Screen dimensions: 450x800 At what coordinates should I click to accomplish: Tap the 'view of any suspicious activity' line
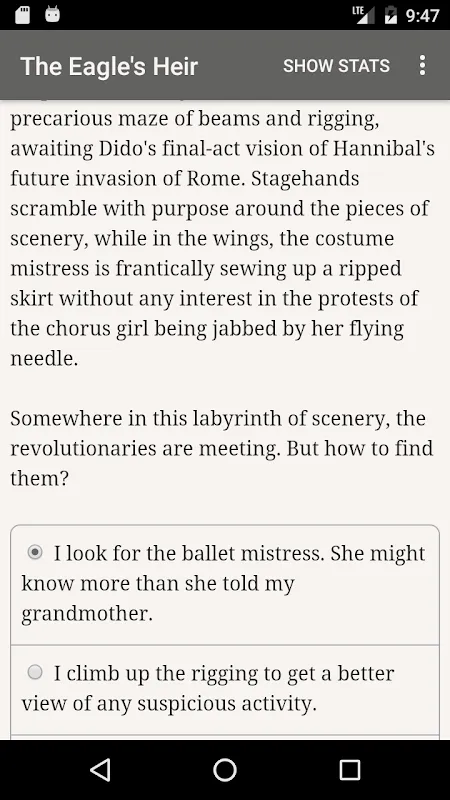click(169, 704)
